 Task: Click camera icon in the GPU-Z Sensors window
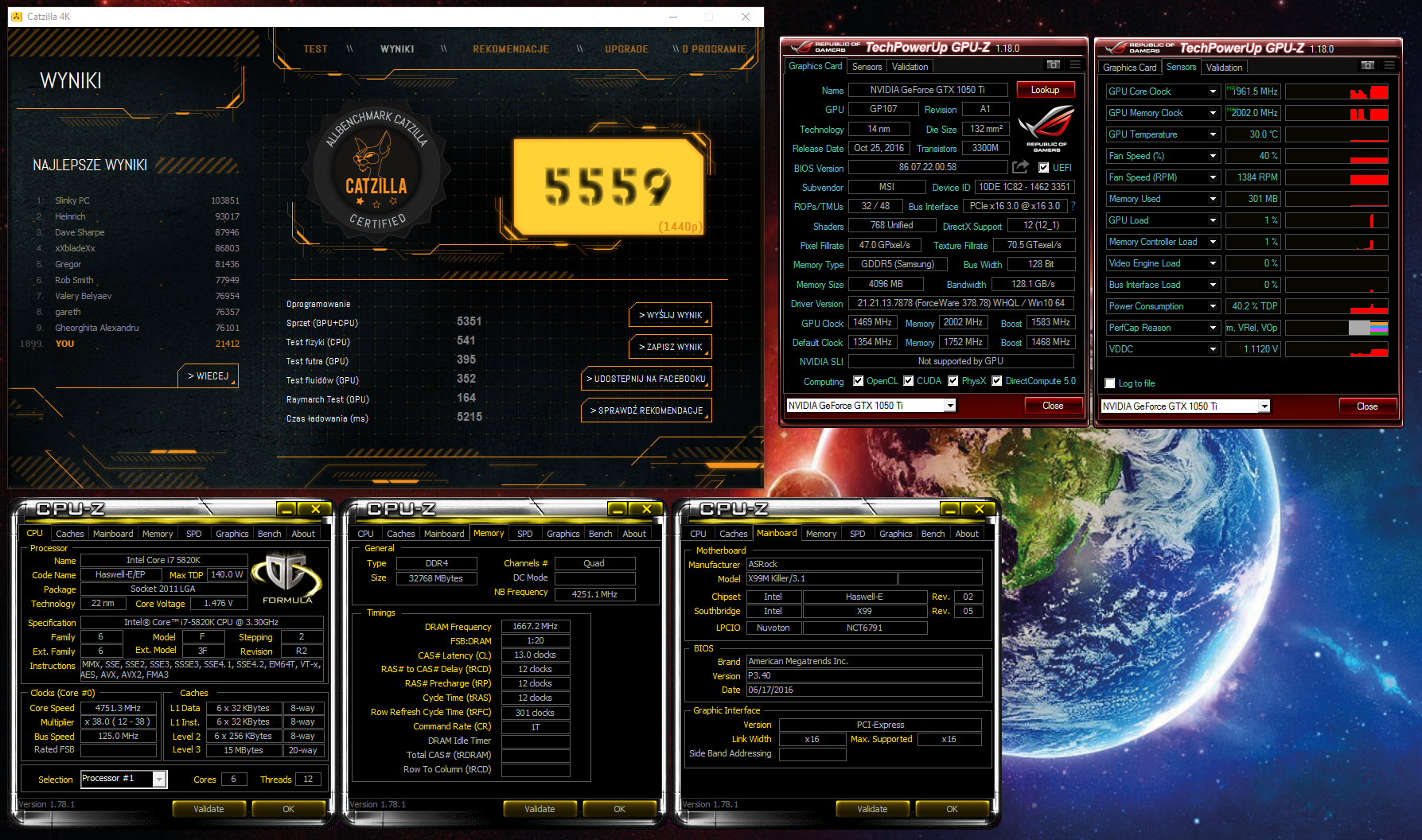coord(1367,66)
